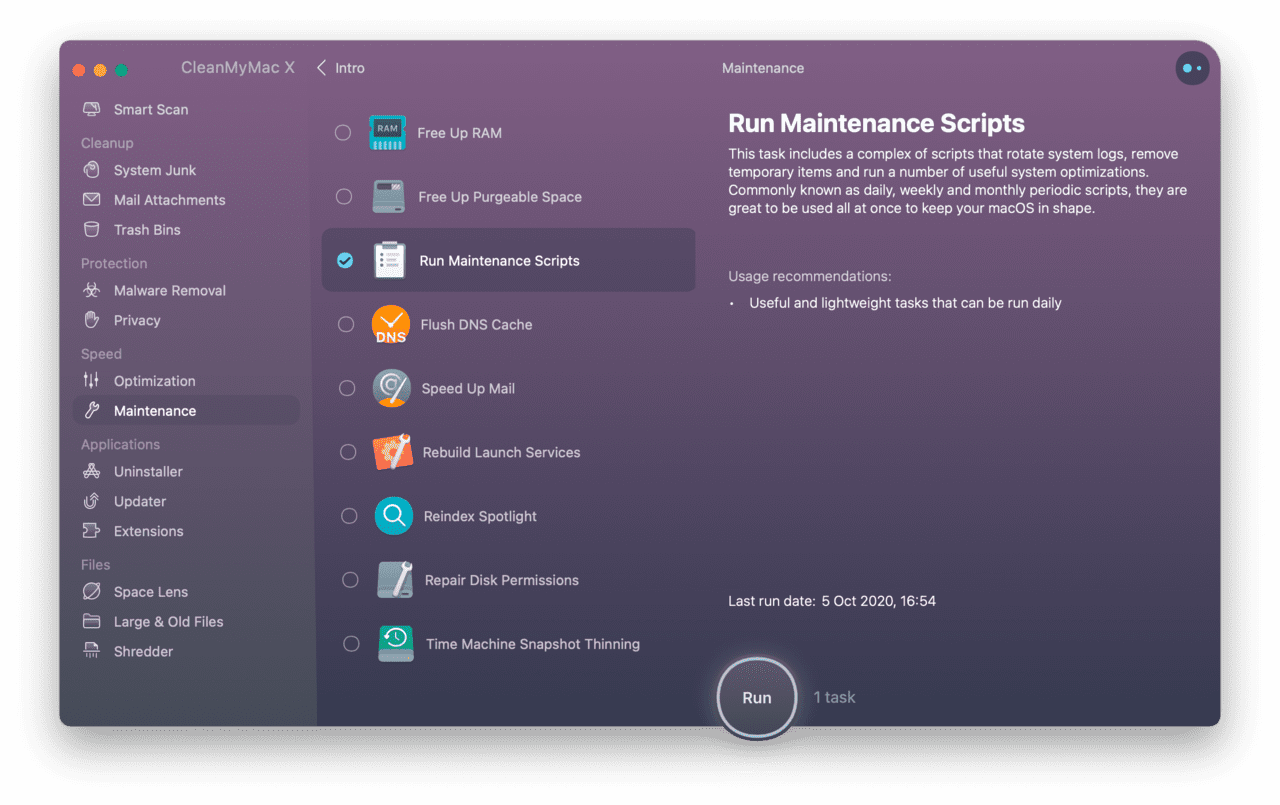Click the Malware Removal biohazard icon
The width and height of the screenshot is (1280, 805).
tap(92, 290)
